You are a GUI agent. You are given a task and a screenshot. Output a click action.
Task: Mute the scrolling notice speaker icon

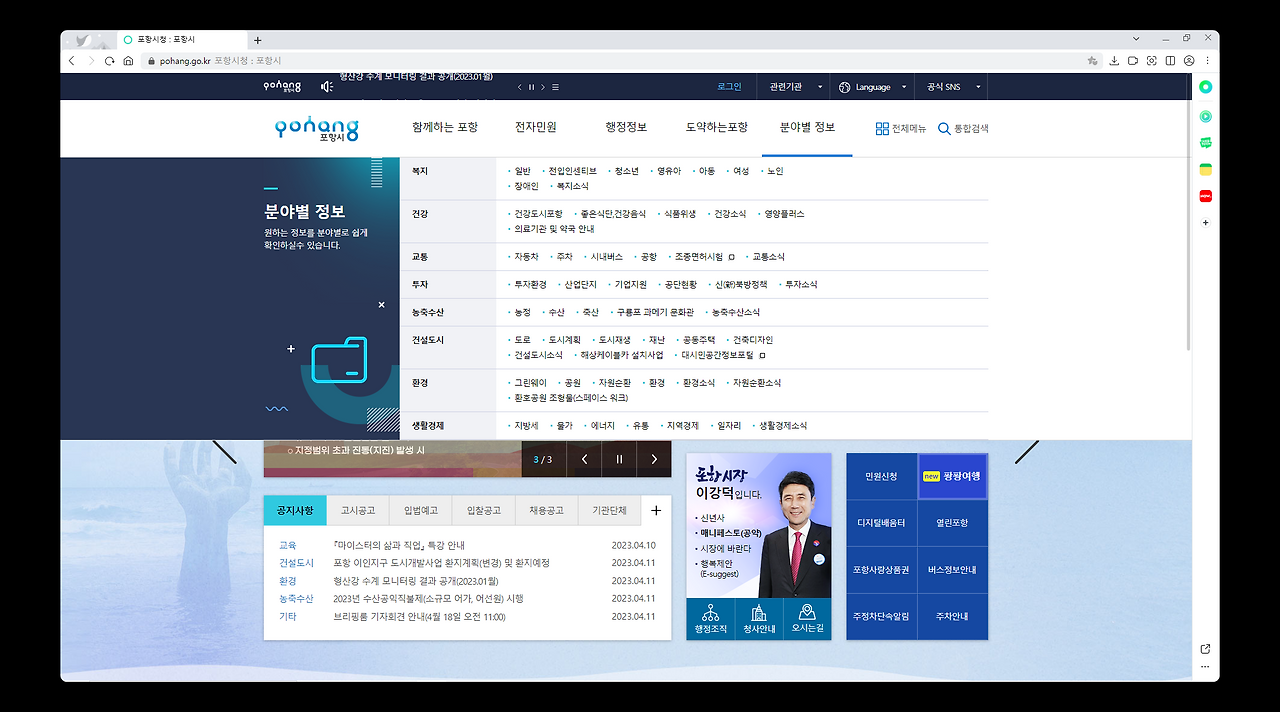pyautogui.click(x=326, y=86)
